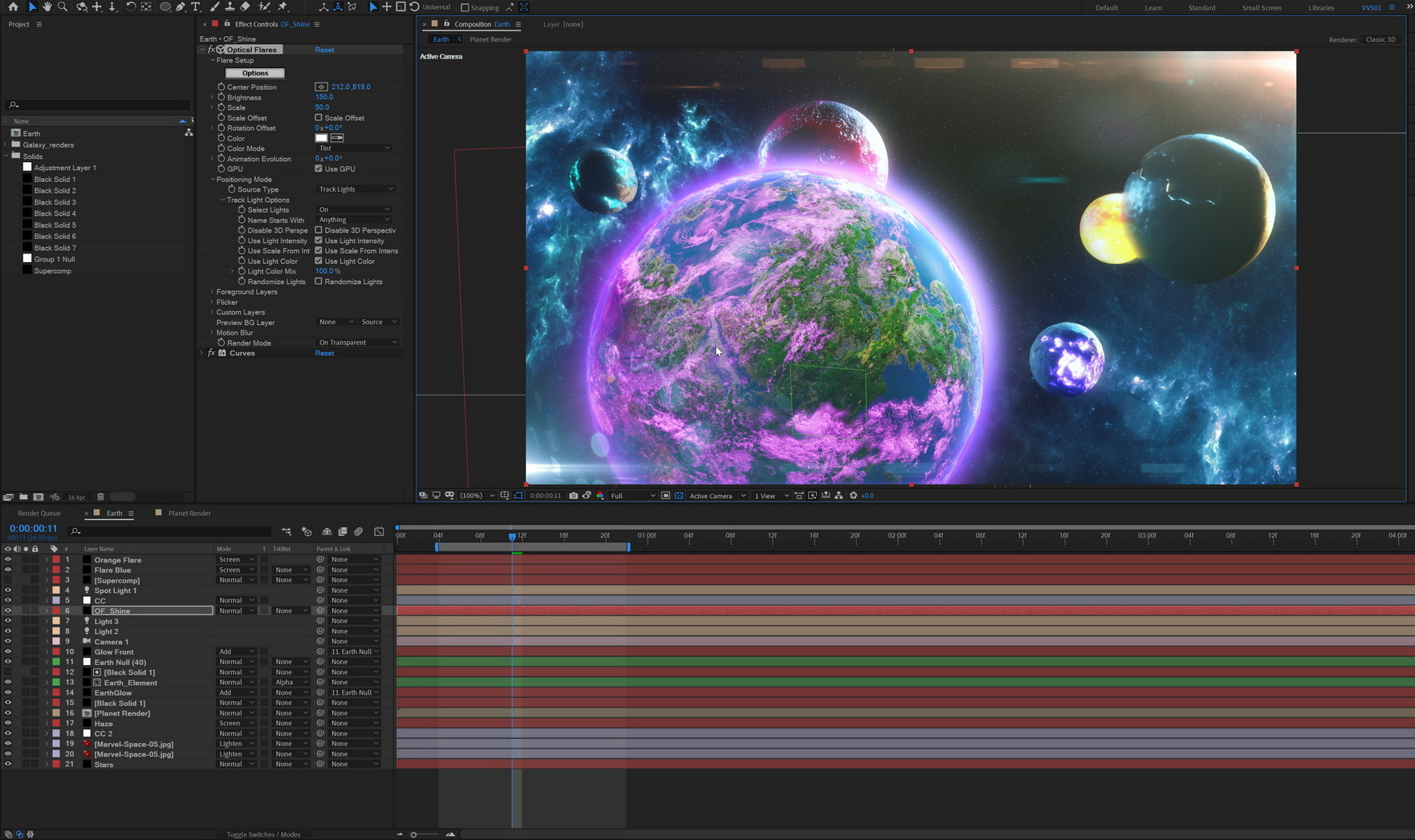Image resolution: width=1415 pixels, height=840 pixels.
Task: Select the Galaxy_renders folder in Project
Action: point(48,145)
